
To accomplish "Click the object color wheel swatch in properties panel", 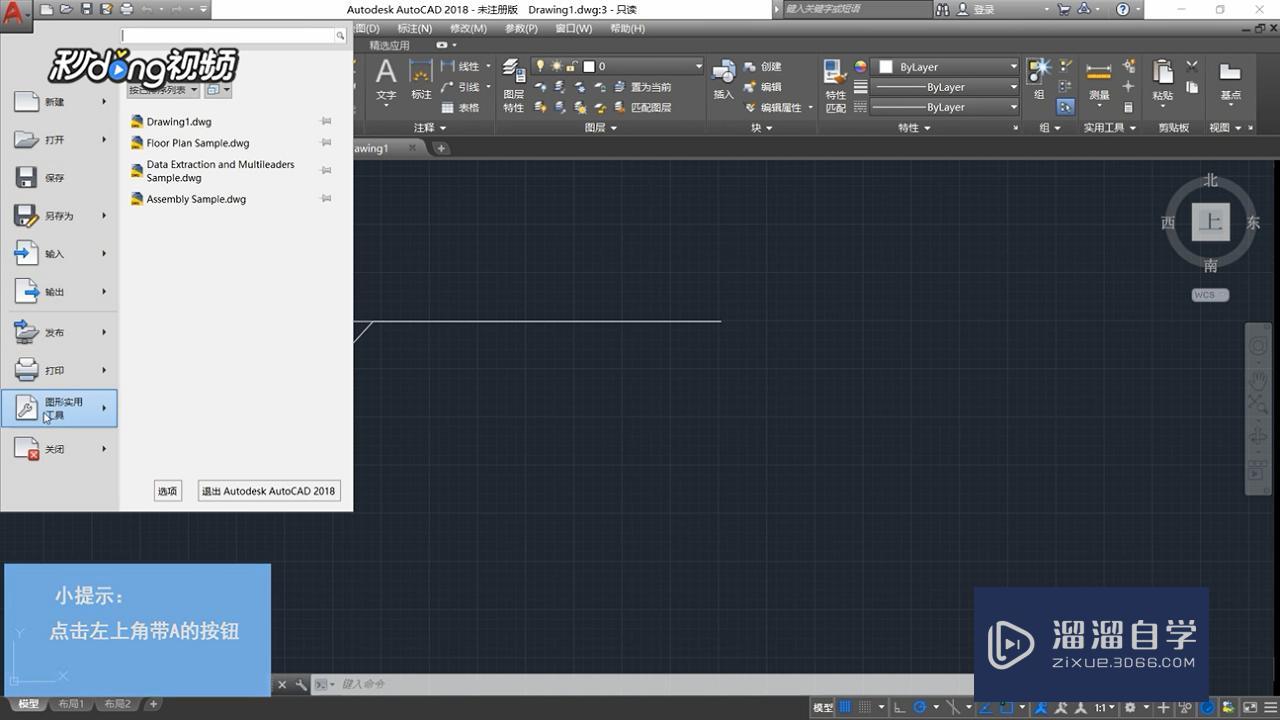I will 861,67.
